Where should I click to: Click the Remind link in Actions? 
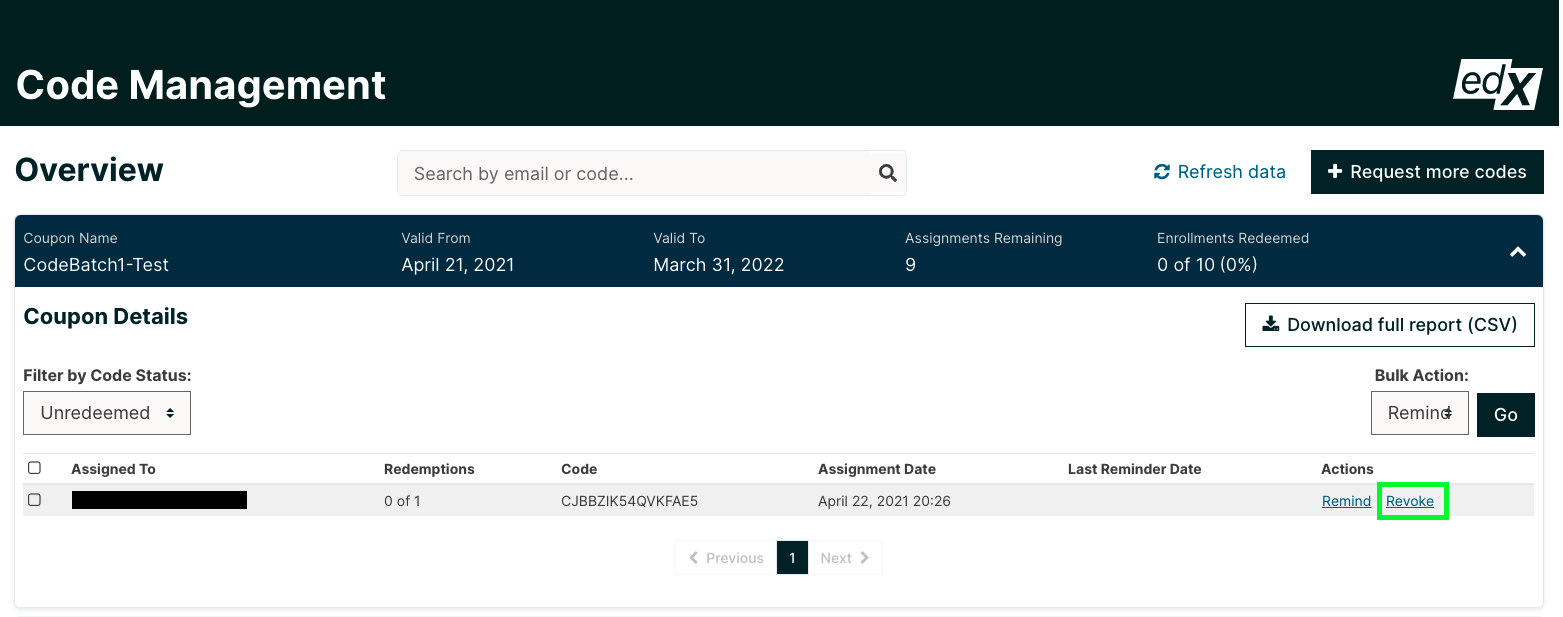click(1346, 501)
